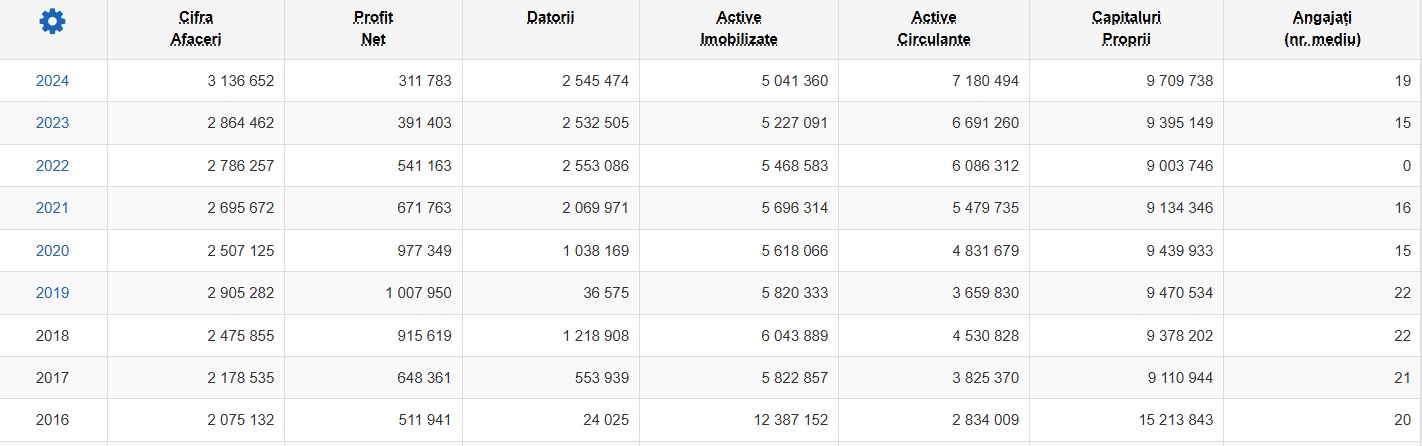1422x446 pixels.
Task: Click the Active Imobilizate column header
Action: pyautogui.click(x=739, y=29)
